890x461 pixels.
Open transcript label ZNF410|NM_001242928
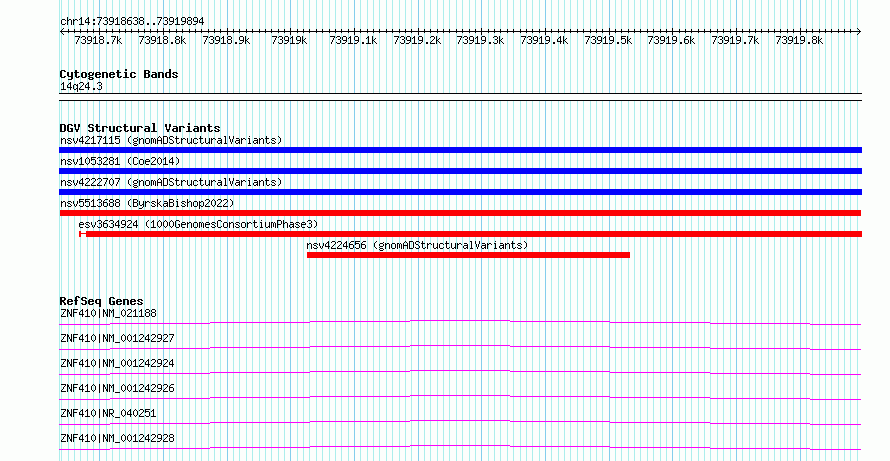pos(117,438)
